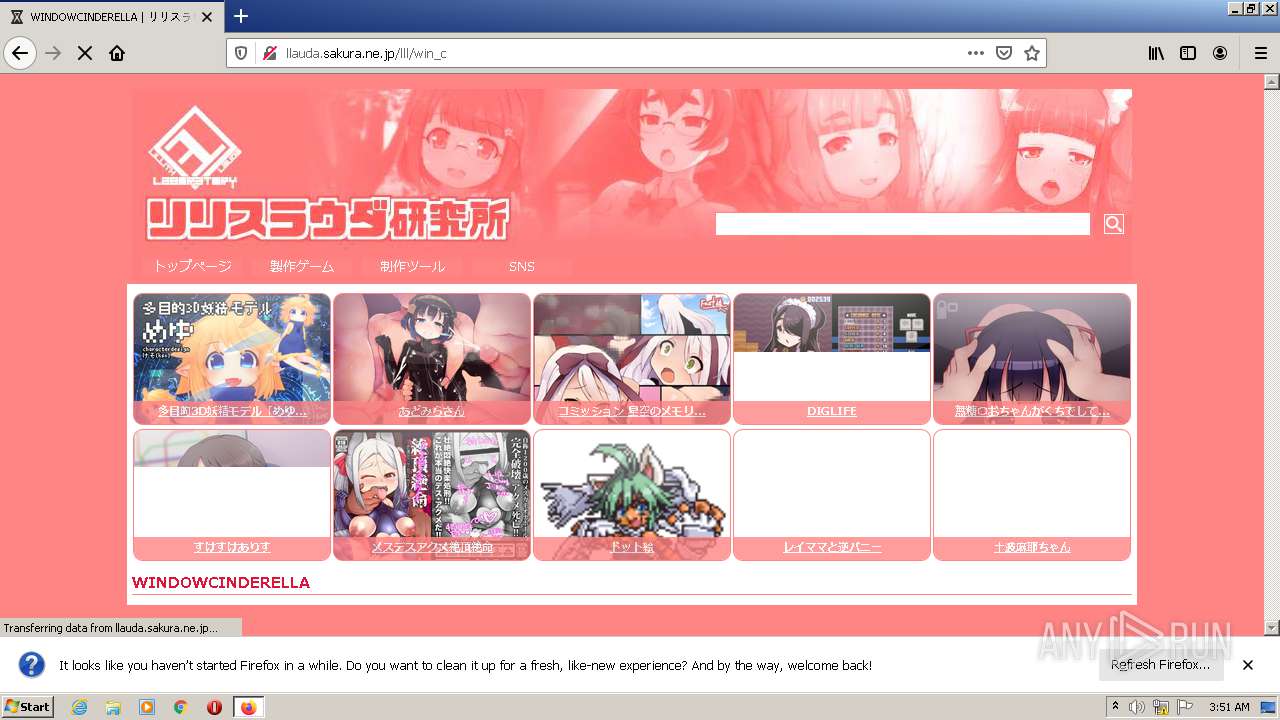Click the Refresh Firefox button
Image resolution: width=1280 pixels, height=720 pixels.
click(x=1160, y=665)
